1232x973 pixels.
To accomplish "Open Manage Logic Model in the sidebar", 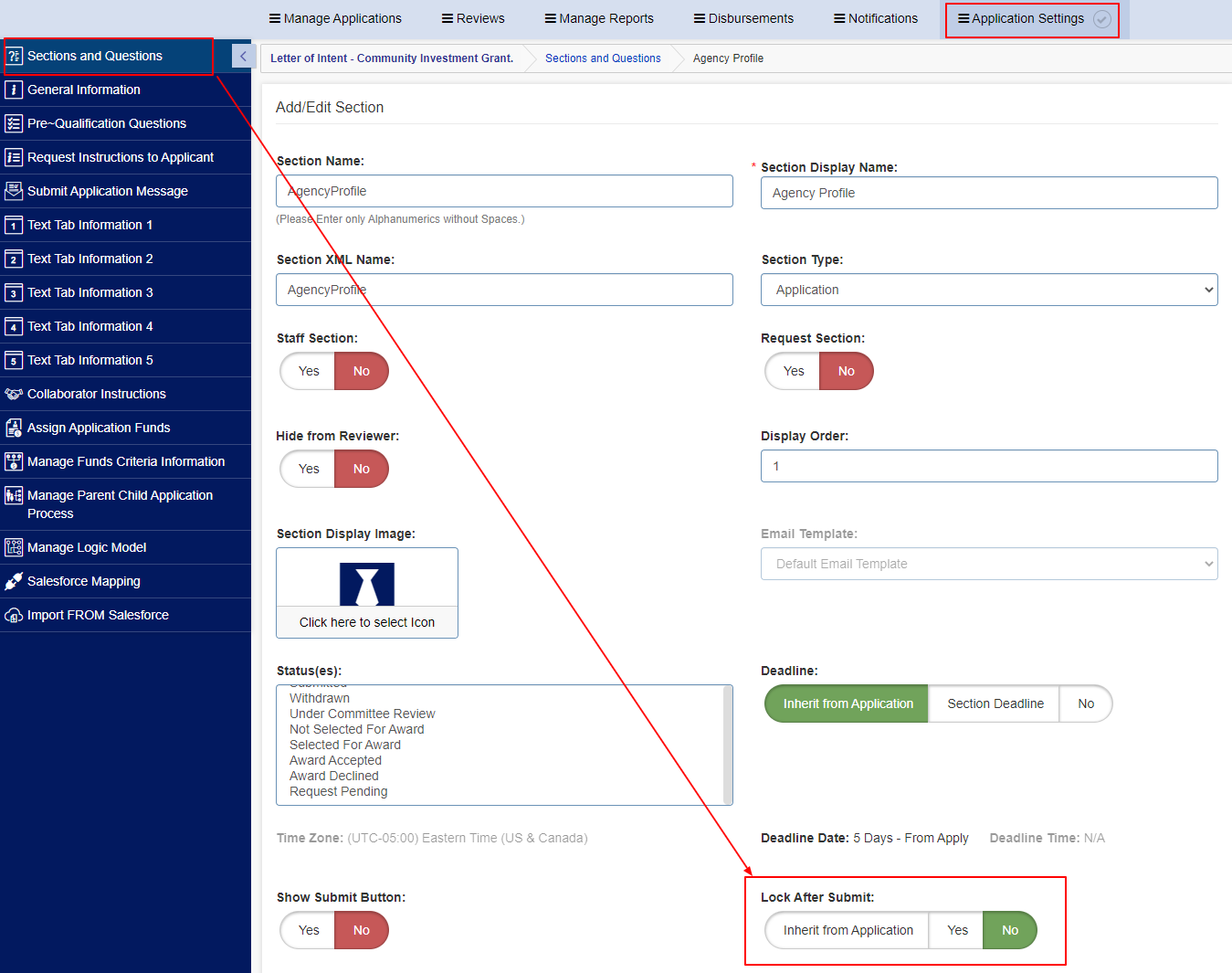I will click(x=125, y=547).
